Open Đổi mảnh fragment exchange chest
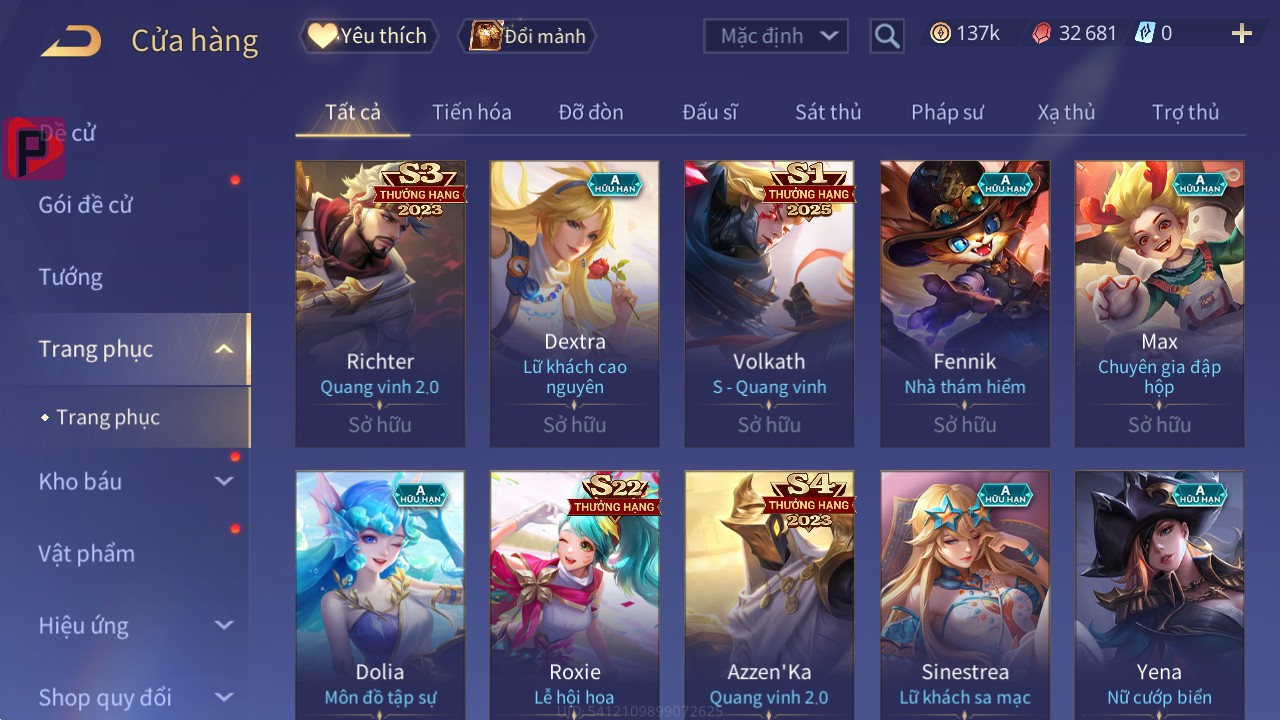The image size is (1280, 720). click(x=528, y=36)
